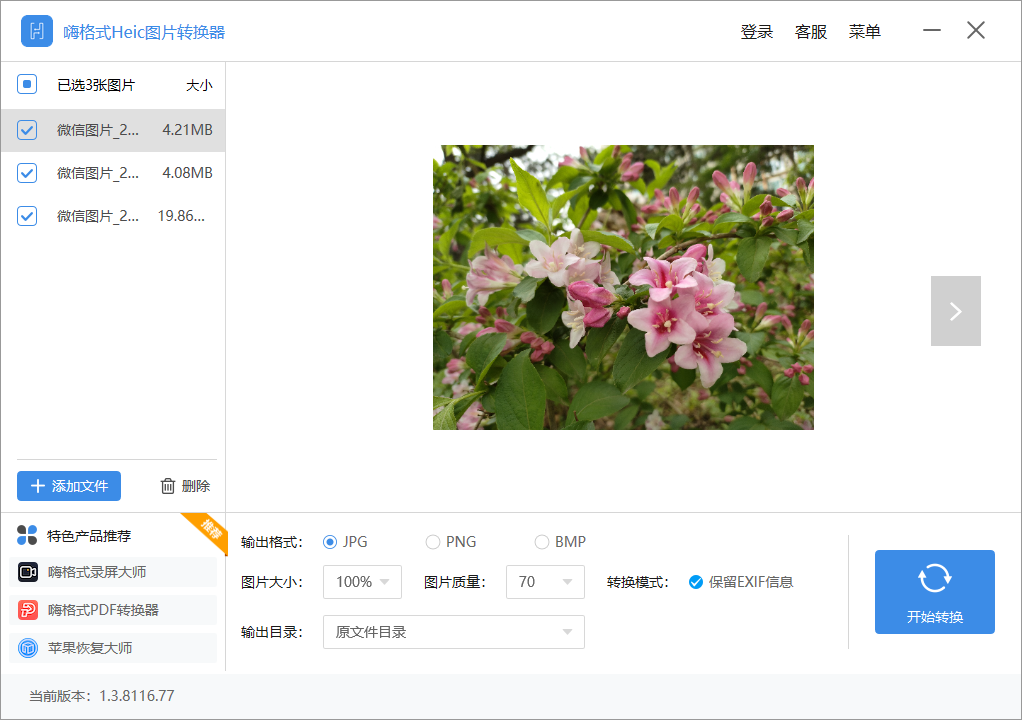Uncheck the first 微信图片 file checkbox
Viewport: 1022px width, 720px height.
26,129
